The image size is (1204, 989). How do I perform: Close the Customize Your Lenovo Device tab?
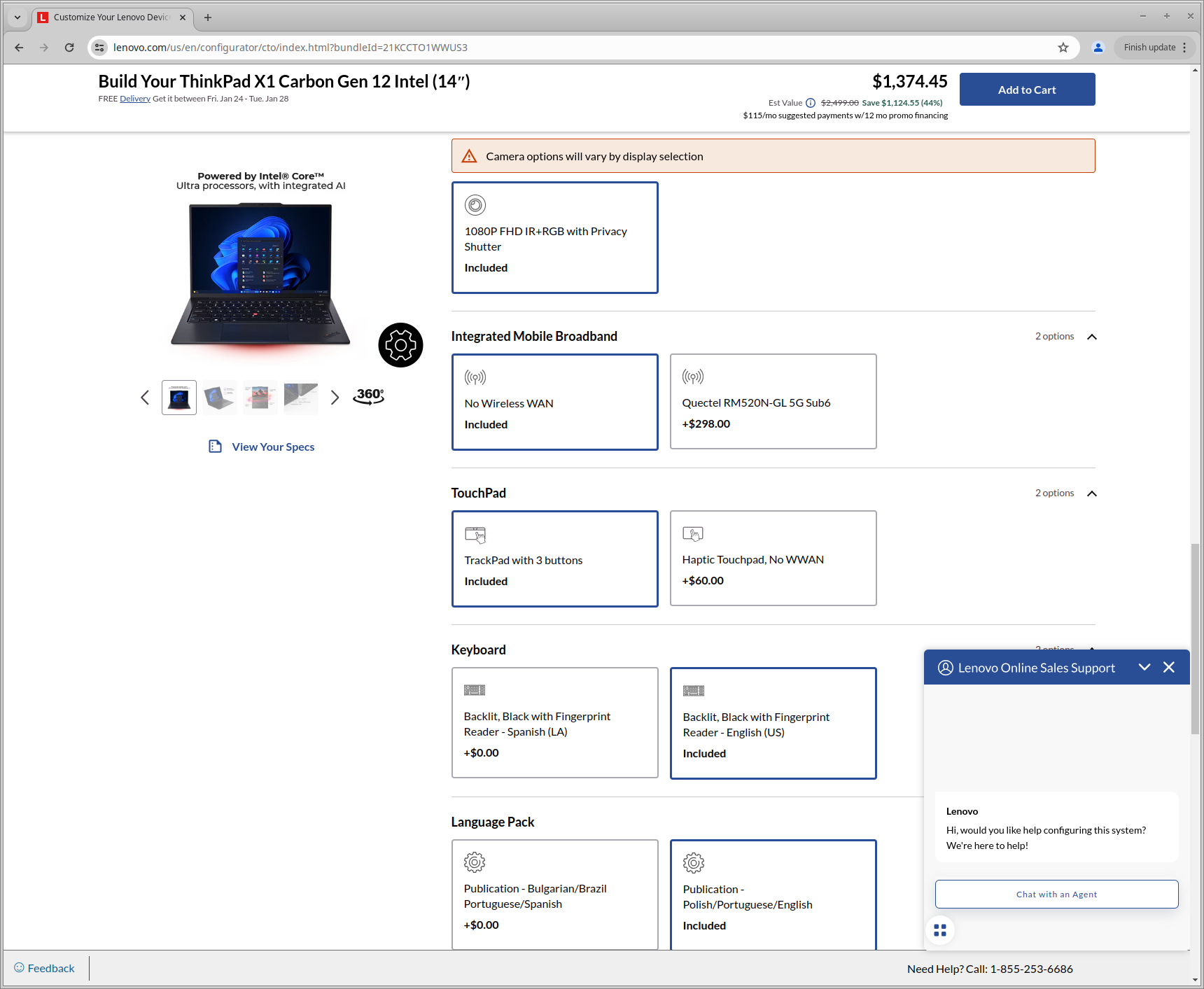click(183, 17)
